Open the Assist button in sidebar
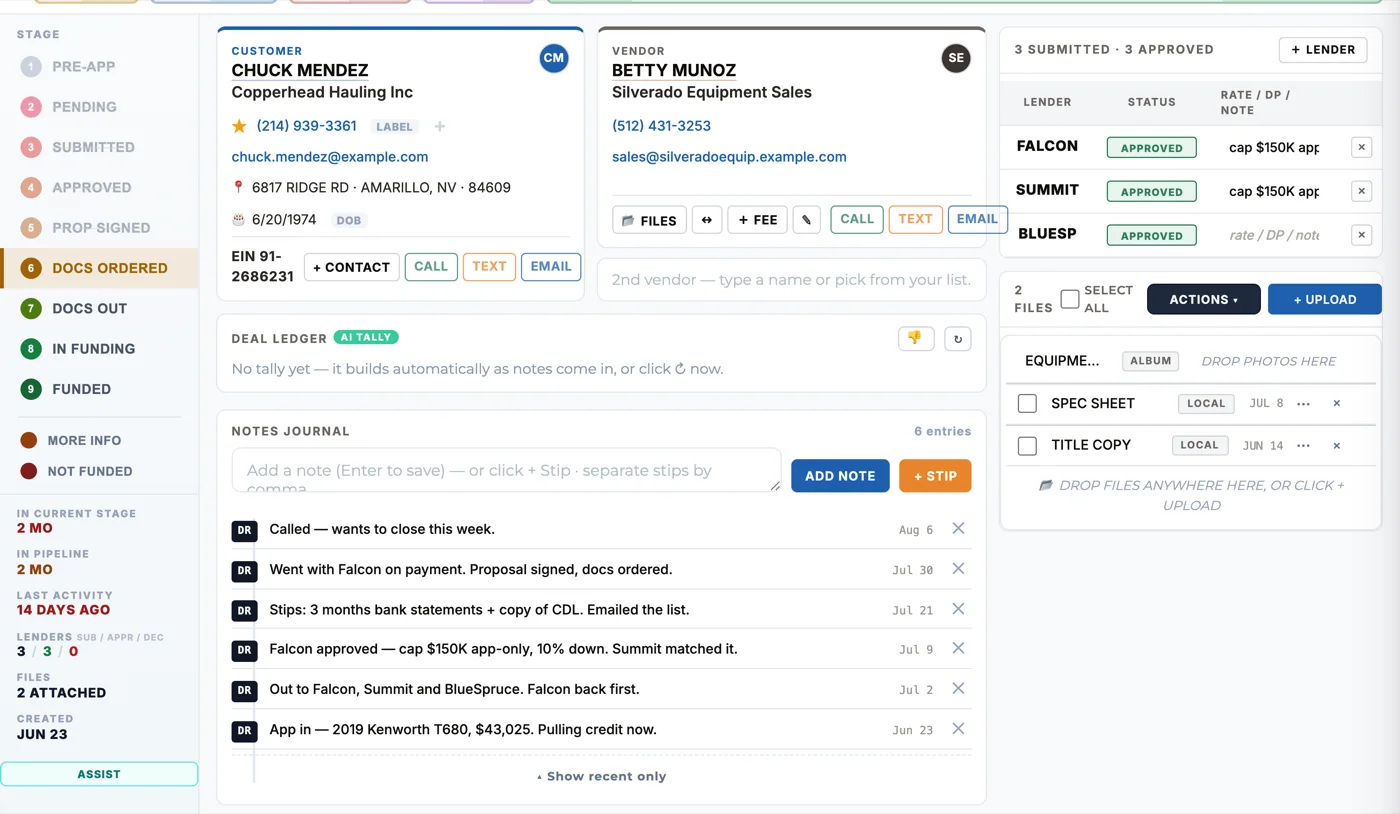1400x814 pixels. point(99,774)
